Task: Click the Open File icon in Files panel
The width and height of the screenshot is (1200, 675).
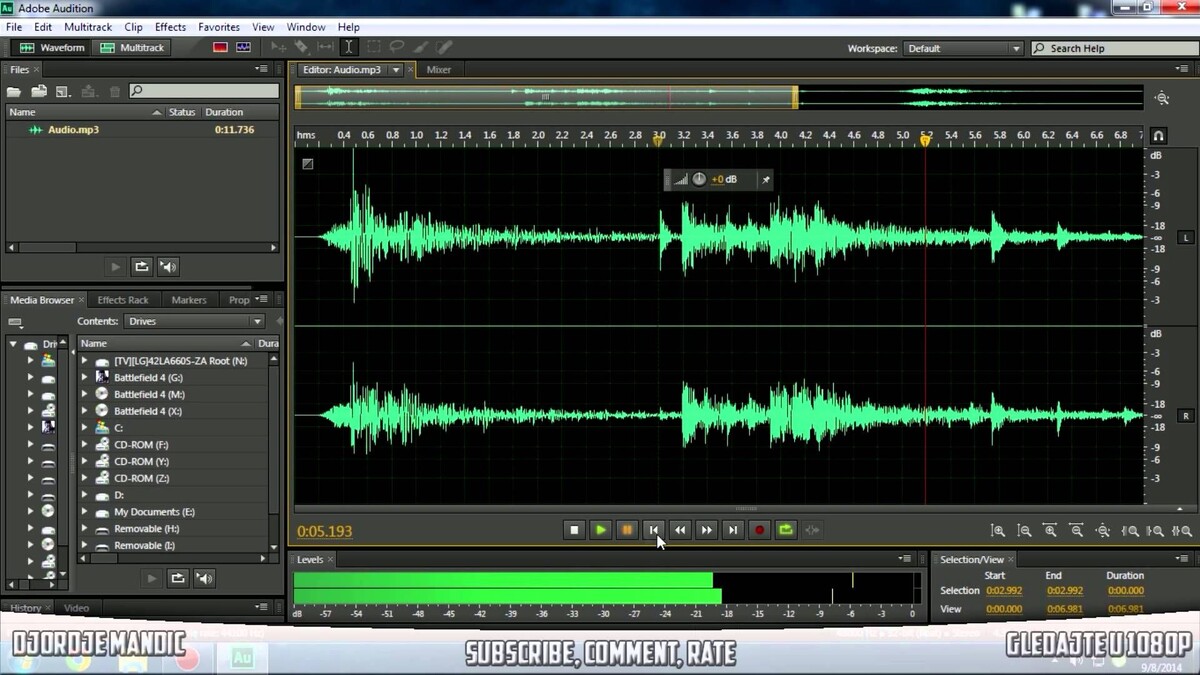Action: point(14,91)
